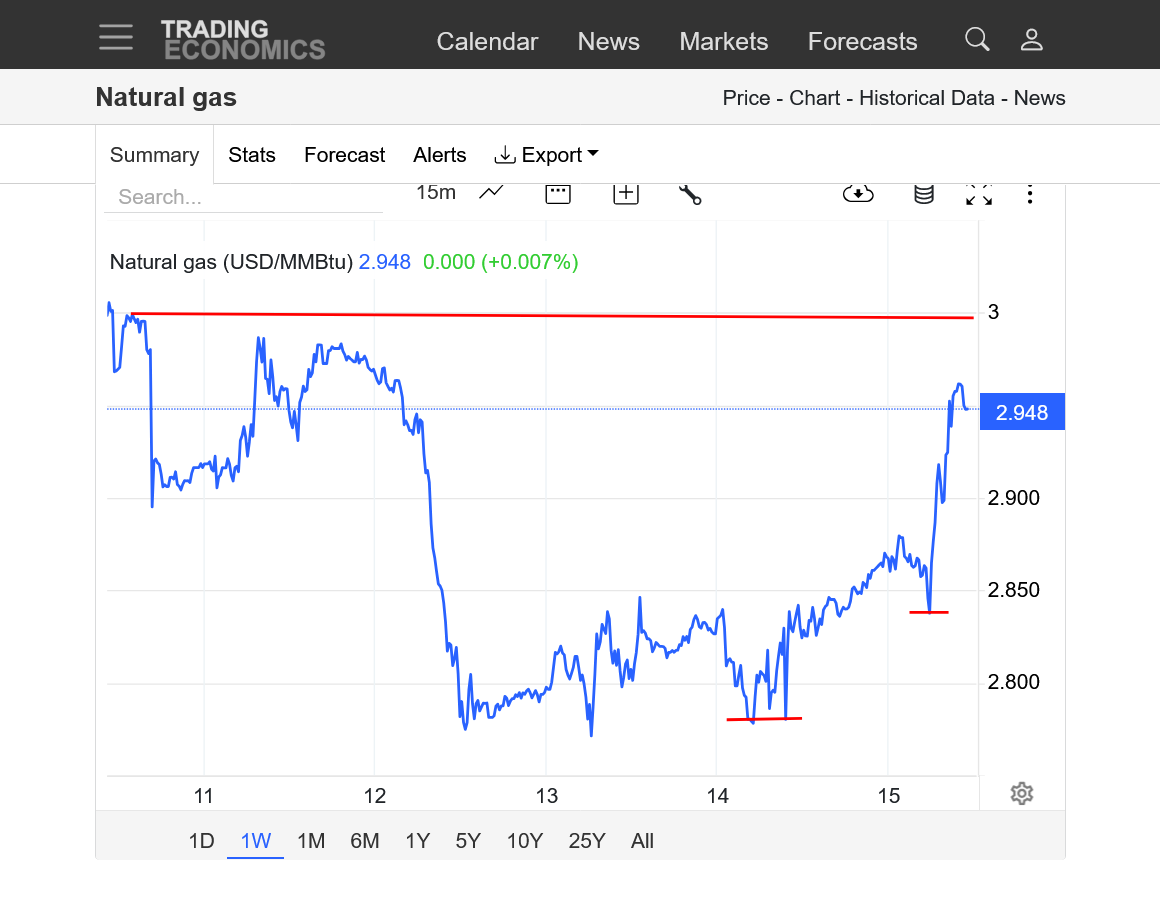Toggle fullscreen chart view
This screenshot has height=901, width=1160.
978,195
